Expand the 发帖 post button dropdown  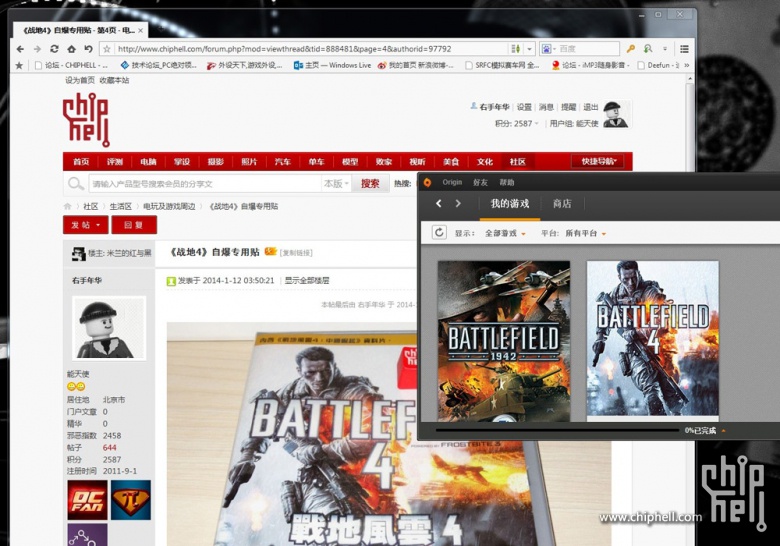98,225
